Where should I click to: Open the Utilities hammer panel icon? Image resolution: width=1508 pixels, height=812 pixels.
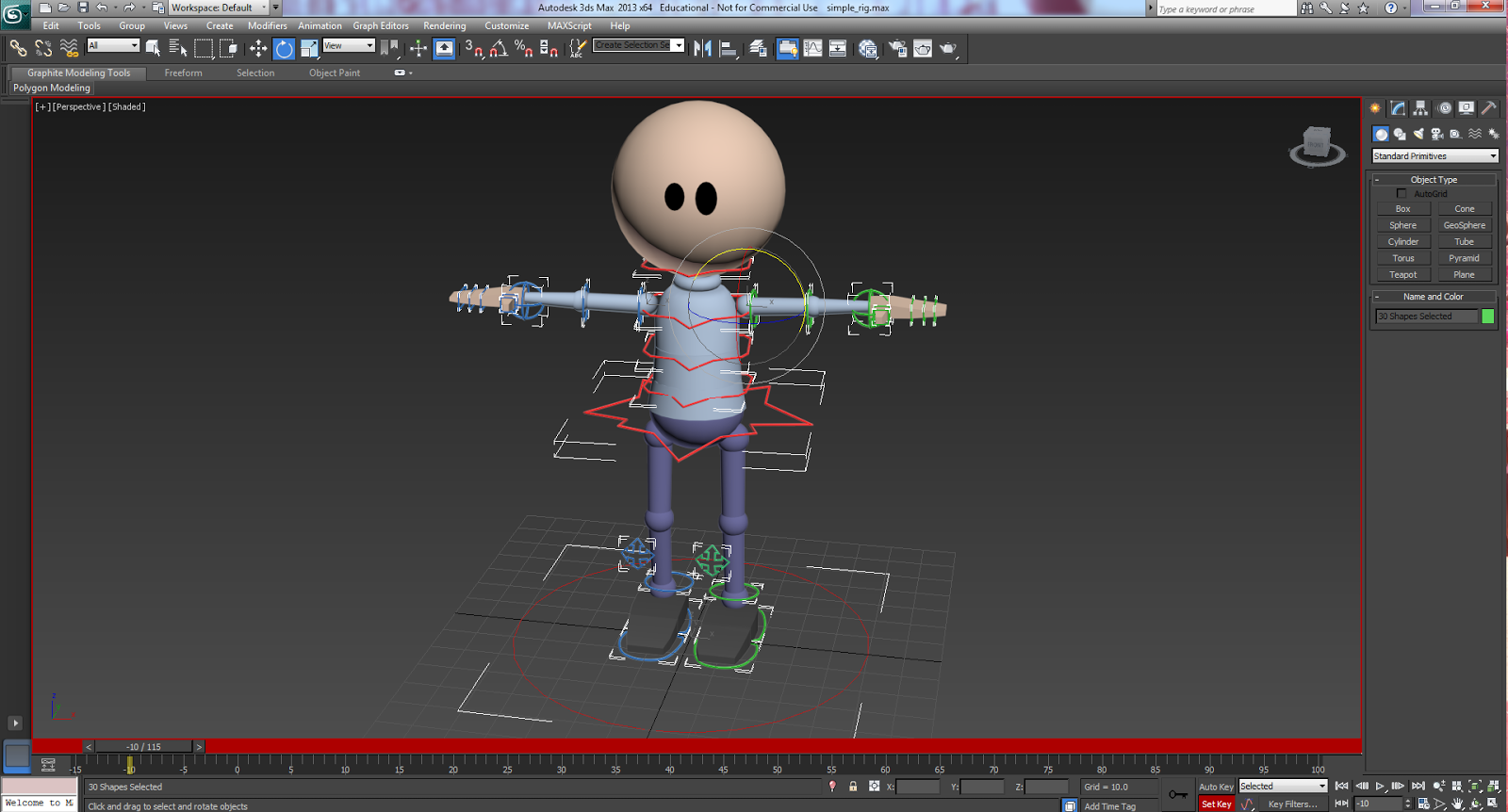pyautogui.click(x=1489, y=108)
